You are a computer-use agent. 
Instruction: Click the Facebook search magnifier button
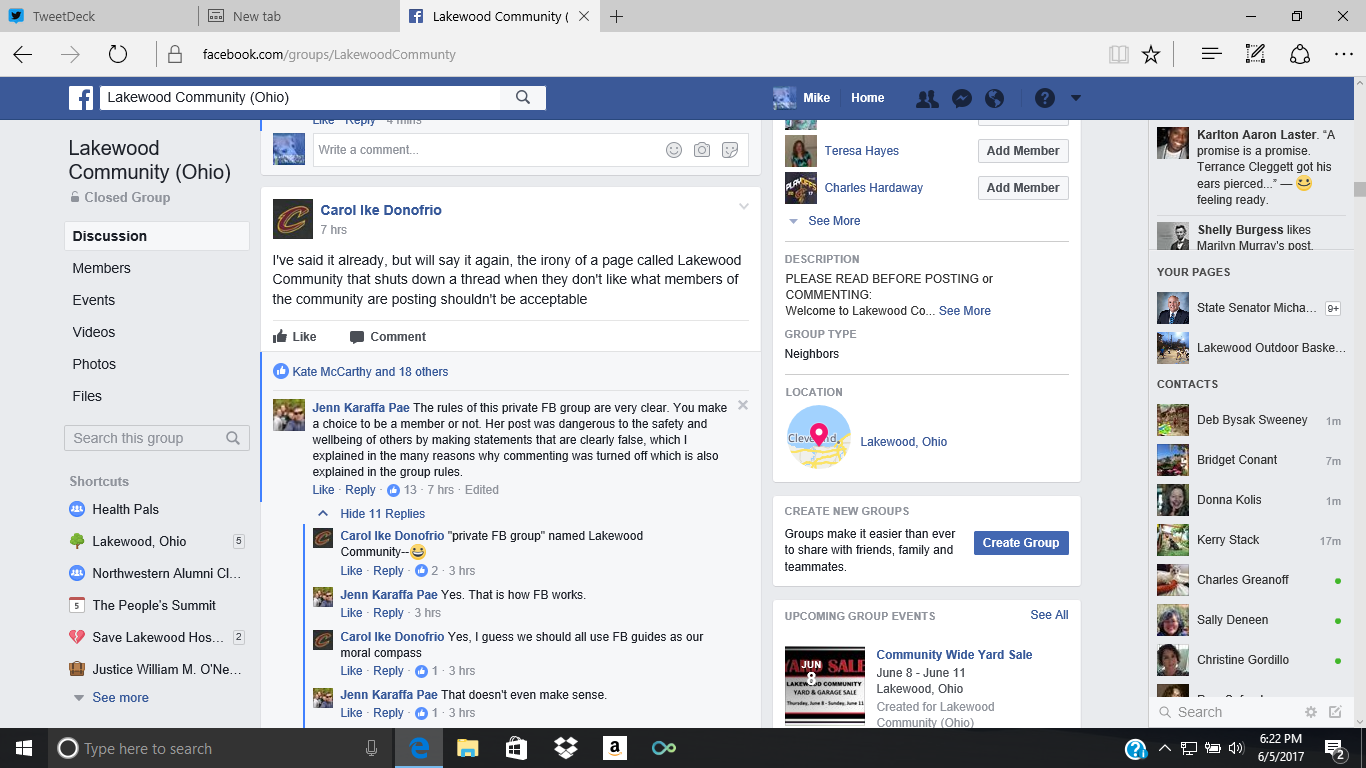523,97
